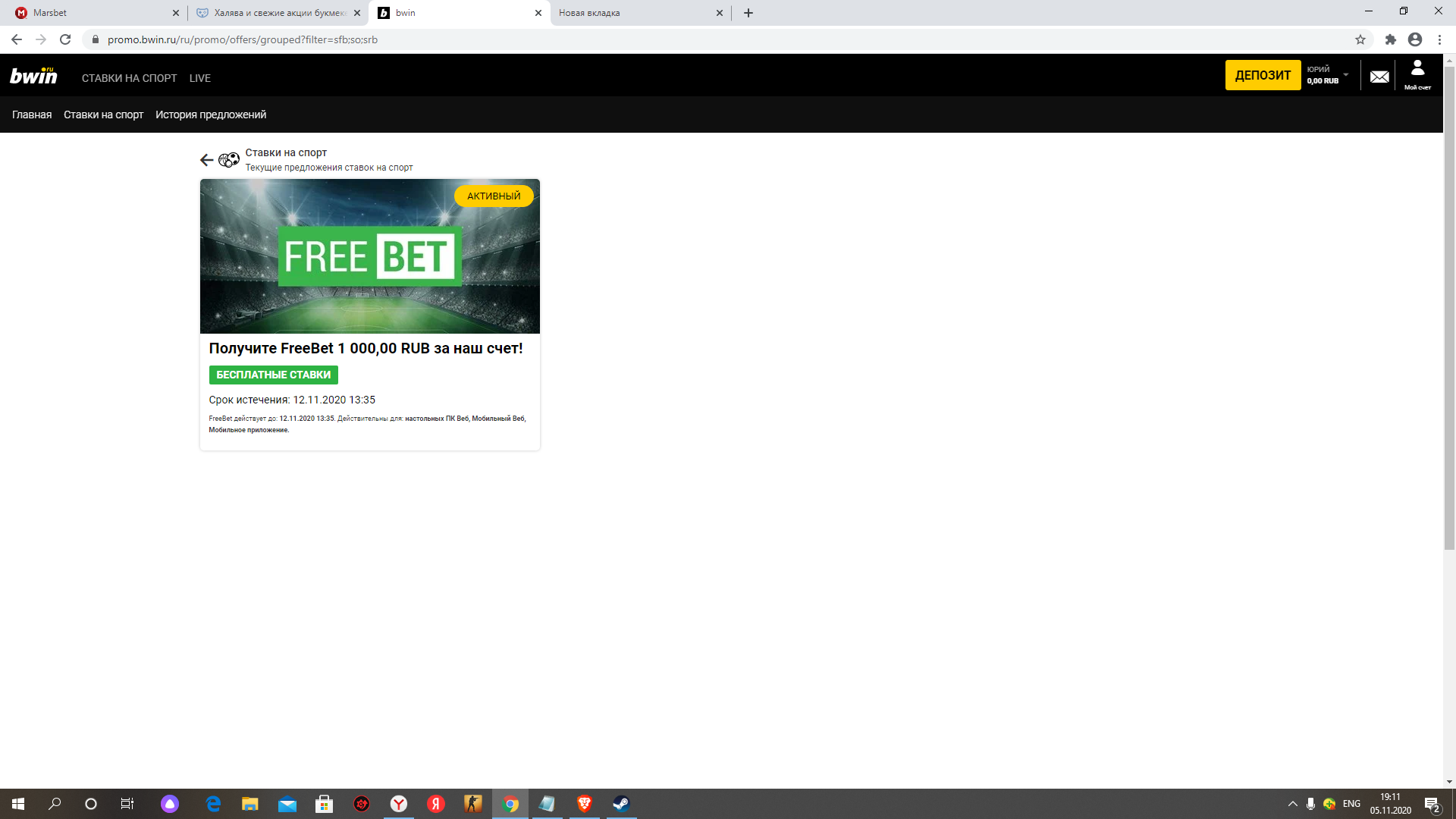This screenshot has width=1456, height=819.
Task: Open the Alice assistant in the taskbar
Action: click(170, 804)
